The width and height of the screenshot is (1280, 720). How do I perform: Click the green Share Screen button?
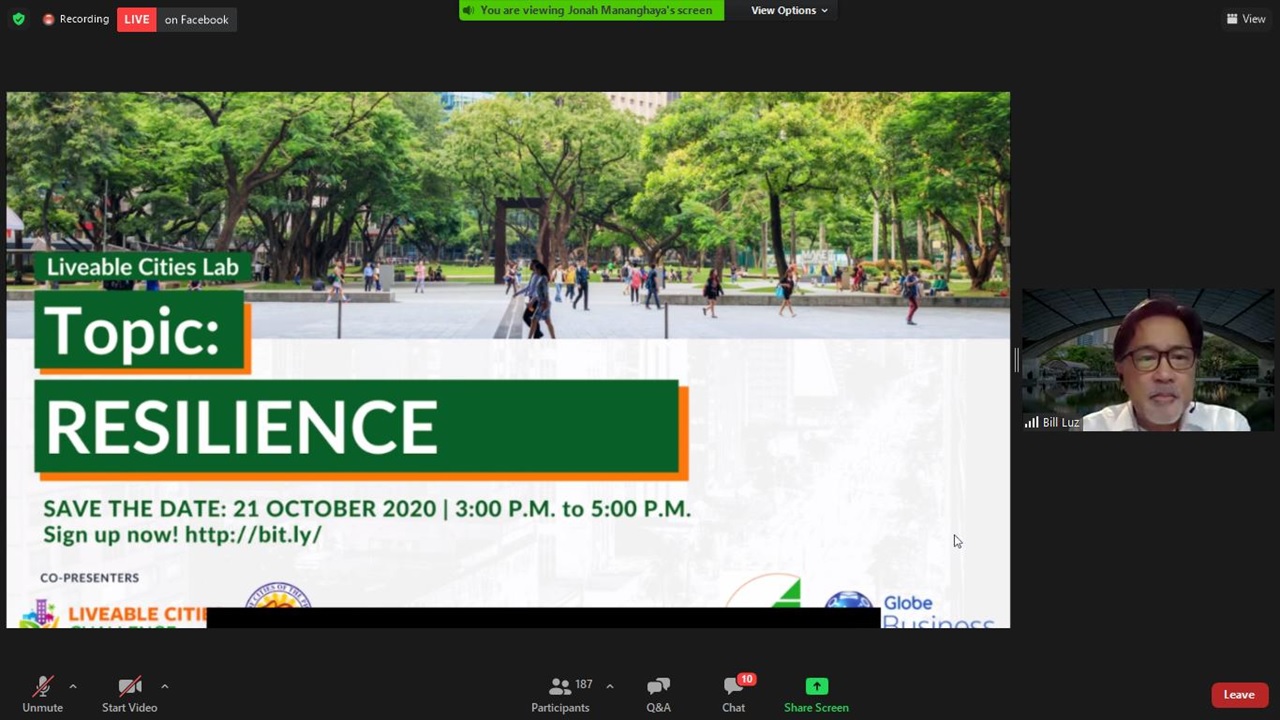click(816, 694)
